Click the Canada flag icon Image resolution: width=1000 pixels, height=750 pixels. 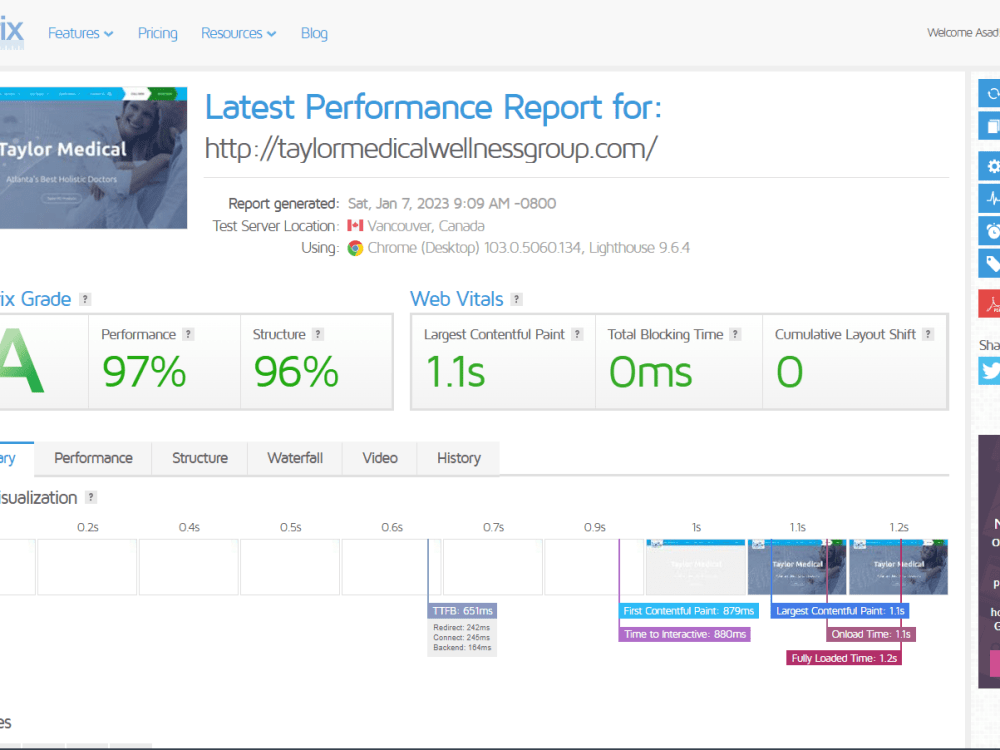pyautogui.click(x=355, y=226)
